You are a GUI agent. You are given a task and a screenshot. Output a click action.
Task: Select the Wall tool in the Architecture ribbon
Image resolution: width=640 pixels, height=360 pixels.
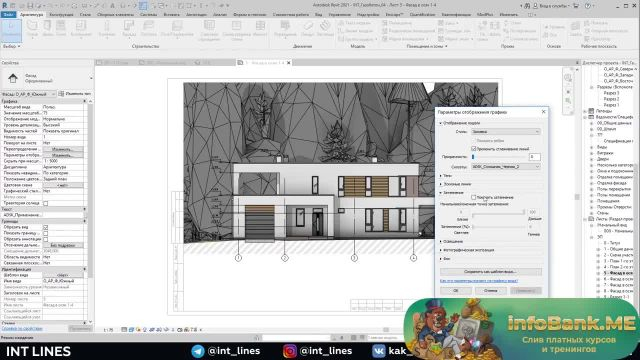point(32,29)
